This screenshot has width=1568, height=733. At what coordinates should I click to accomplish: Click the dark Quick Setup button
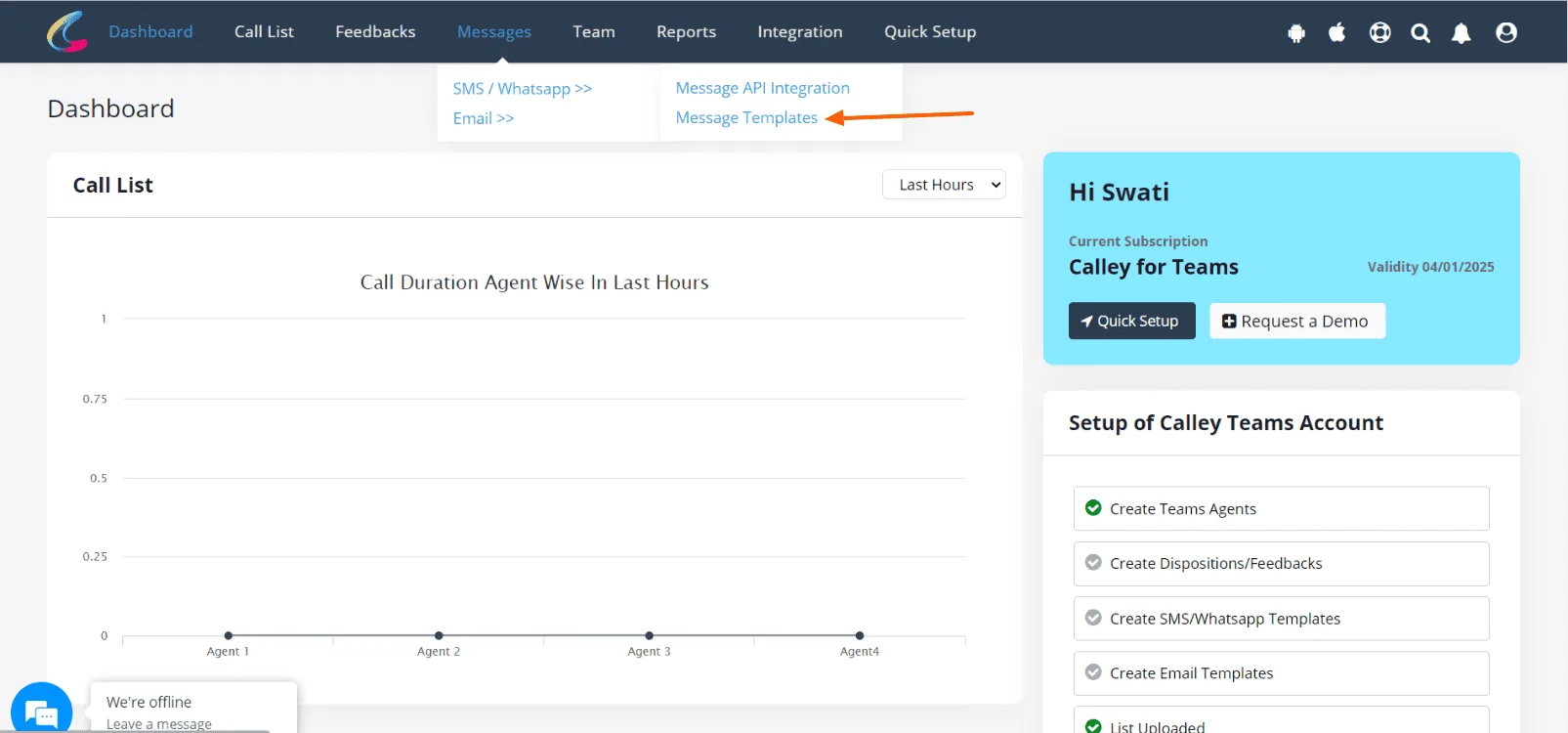[x=1132, y=321]
